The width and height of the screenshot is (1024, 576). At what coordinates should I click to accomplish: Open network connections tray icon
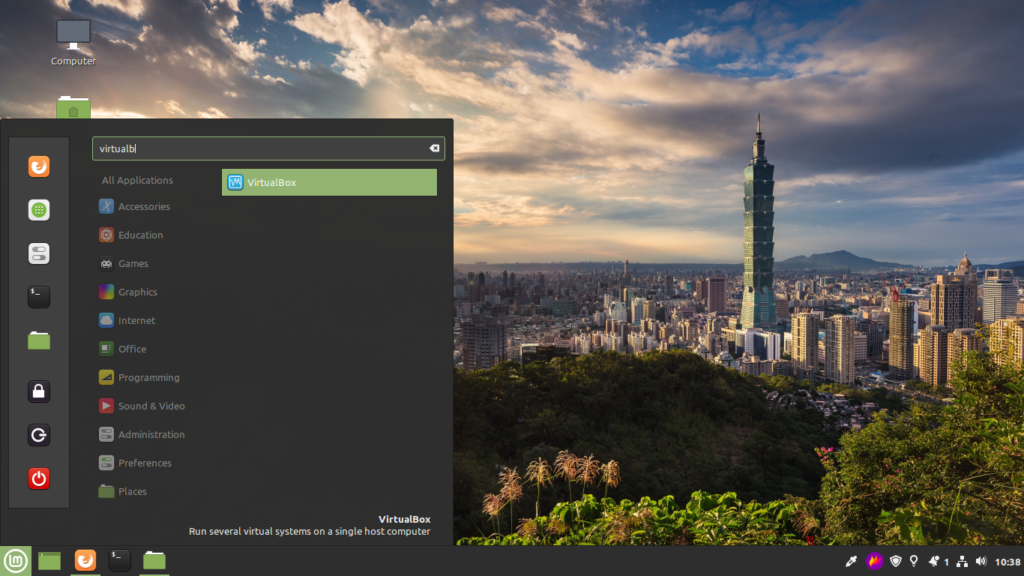[962, 561]
